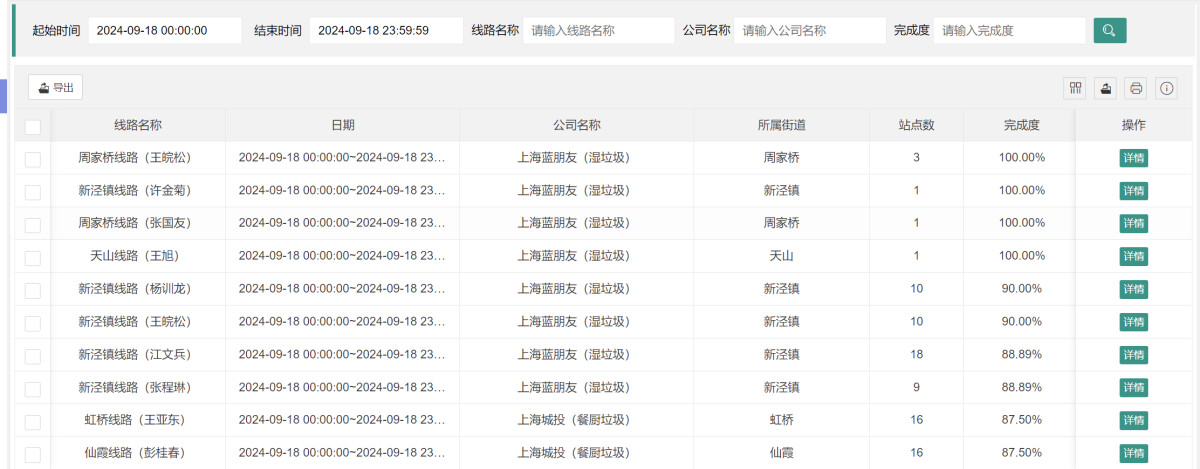This screenshot has width=1200, height=469.
Task: Click the 日期 column header
Action: coord(343,125)
